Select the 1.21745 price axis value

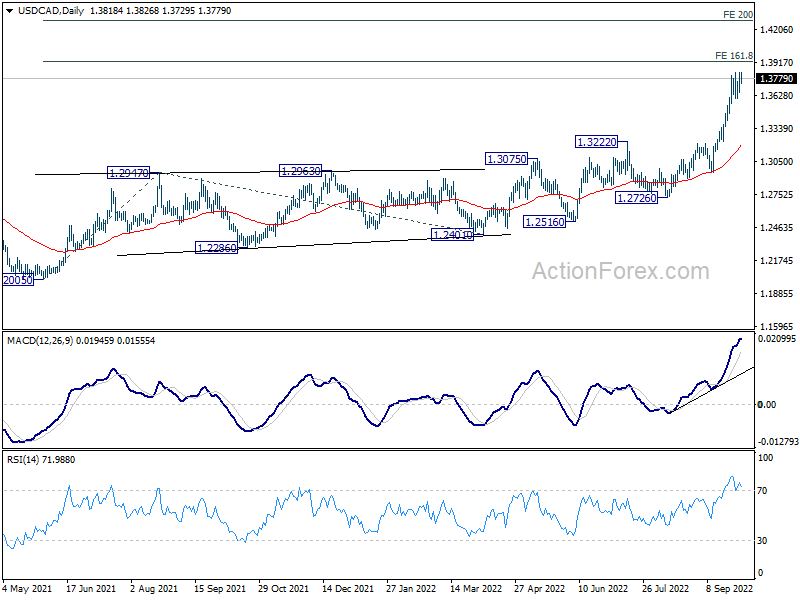[x=777, y=261]
